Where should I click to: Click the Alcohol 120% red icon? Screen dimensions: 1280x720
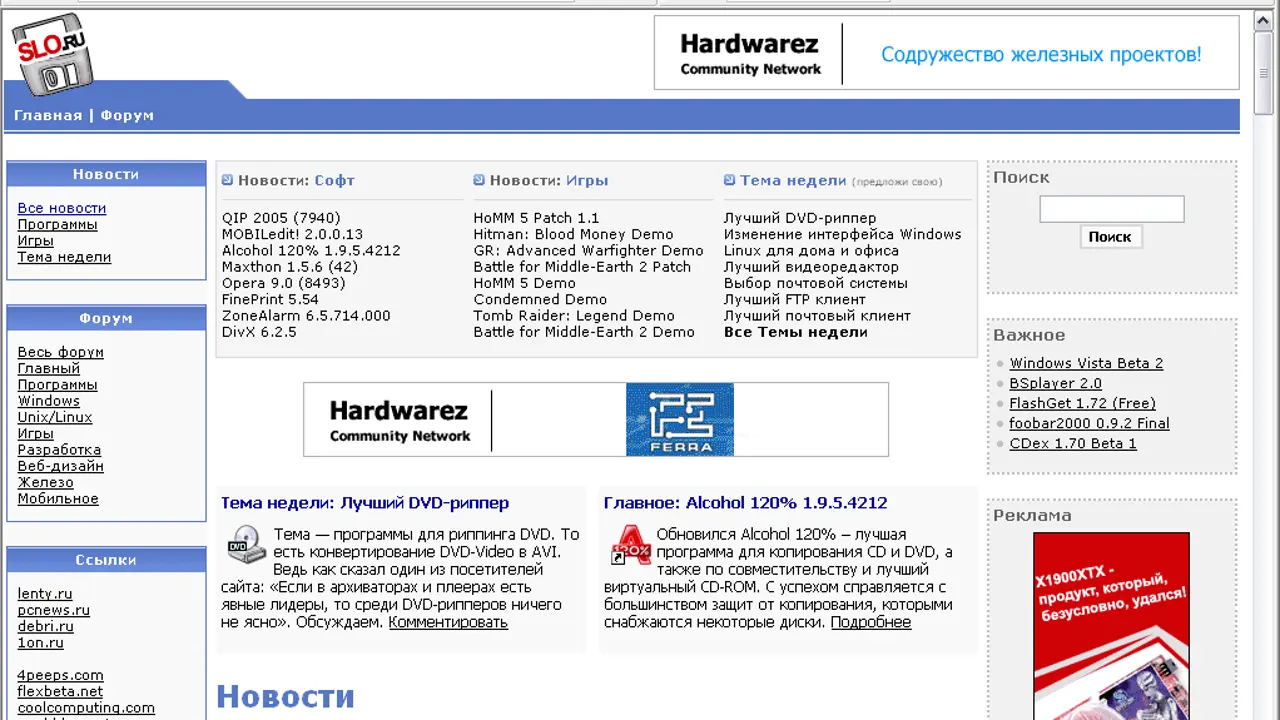[x=630, y=544]
